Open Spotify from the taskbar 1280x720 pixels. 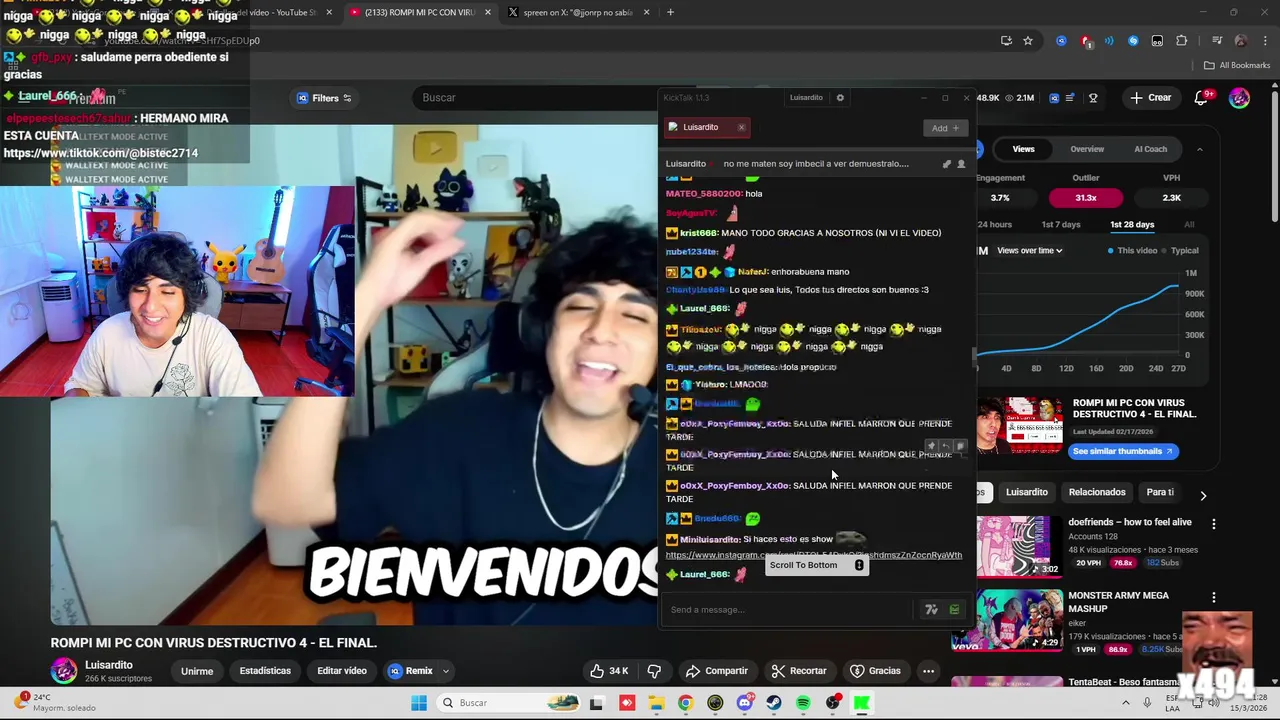tap(803, 703)
